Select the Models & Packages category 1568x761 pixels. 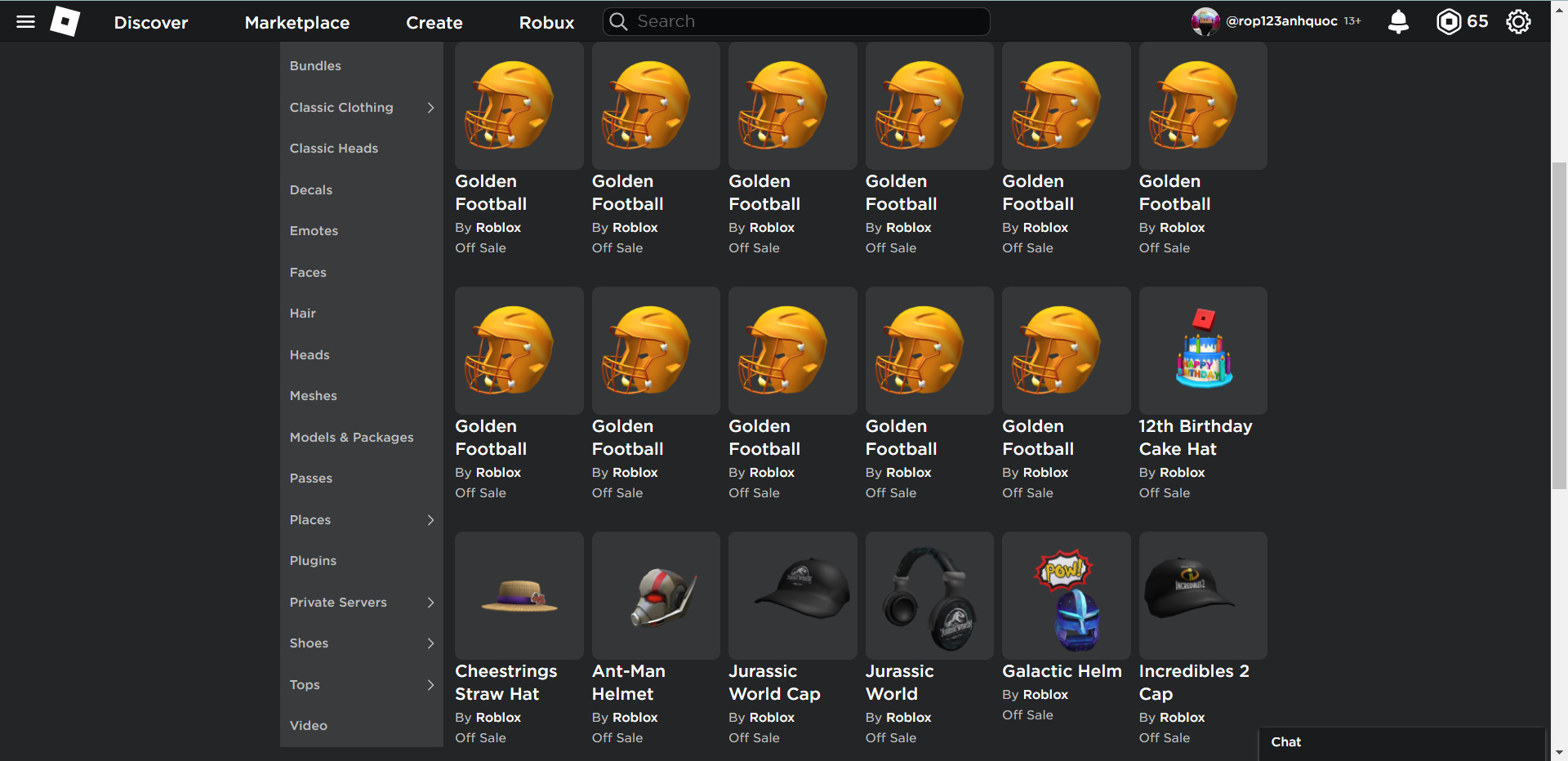(352, 438)
